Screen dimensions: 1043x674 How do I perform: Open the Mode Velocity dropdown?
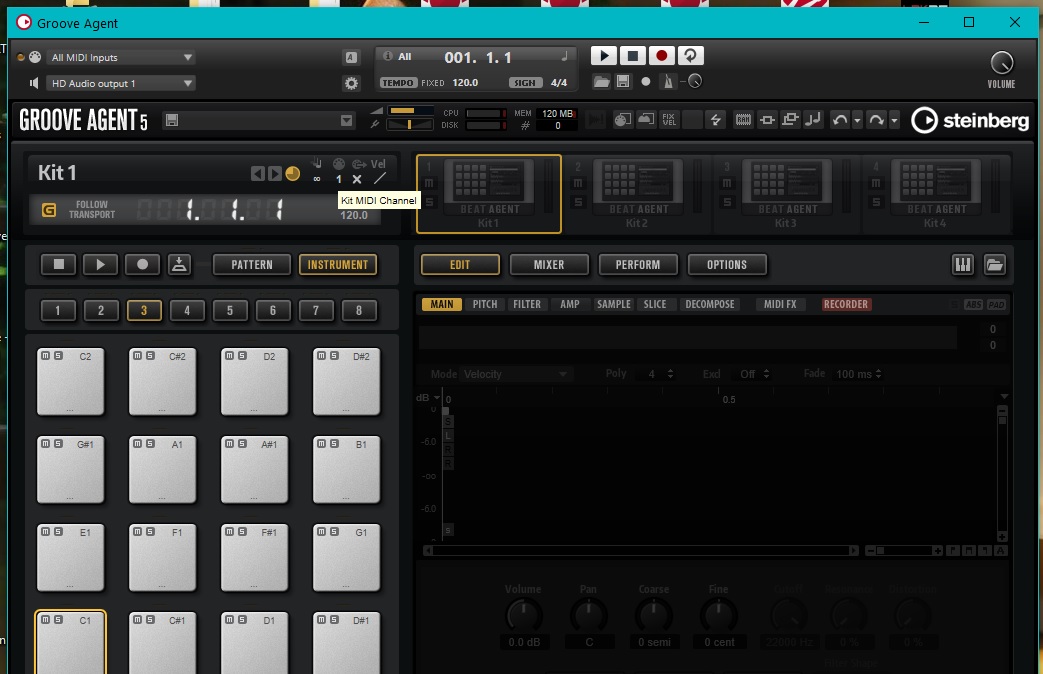coord(515,374)
